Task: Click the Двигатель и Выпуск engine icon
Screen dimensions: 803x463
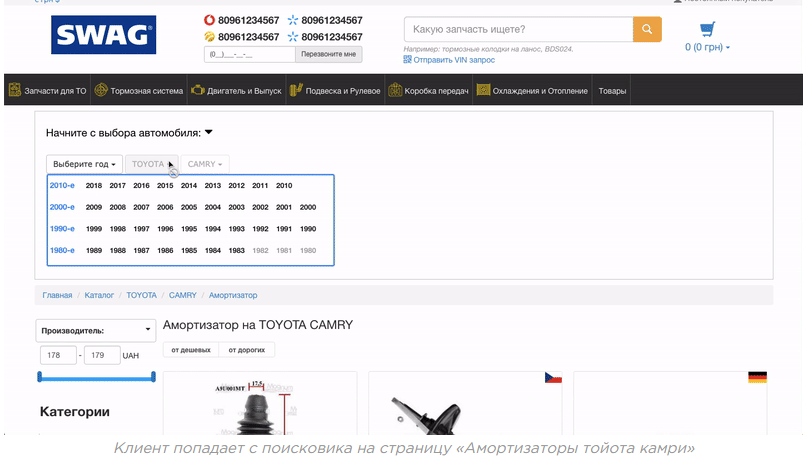Action: [x=198, y=90]
